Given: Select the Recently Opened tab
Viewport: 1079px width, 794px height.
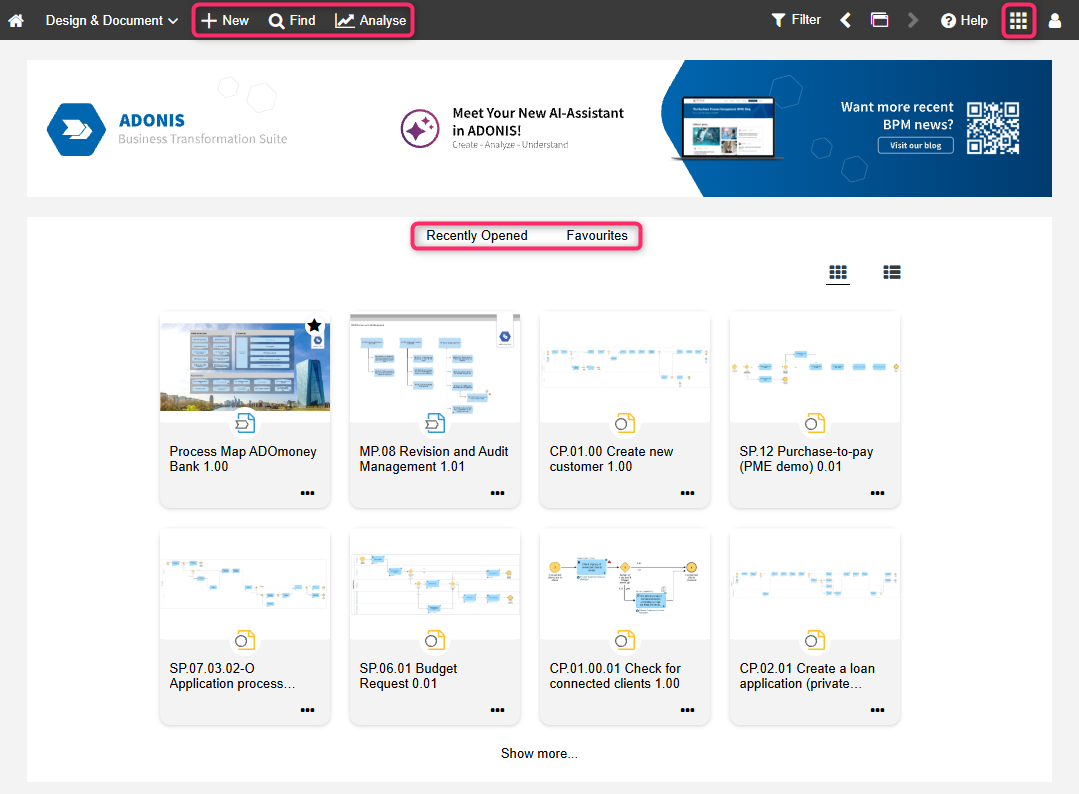Looking at the screenshot, I should (x=476, y=235).
